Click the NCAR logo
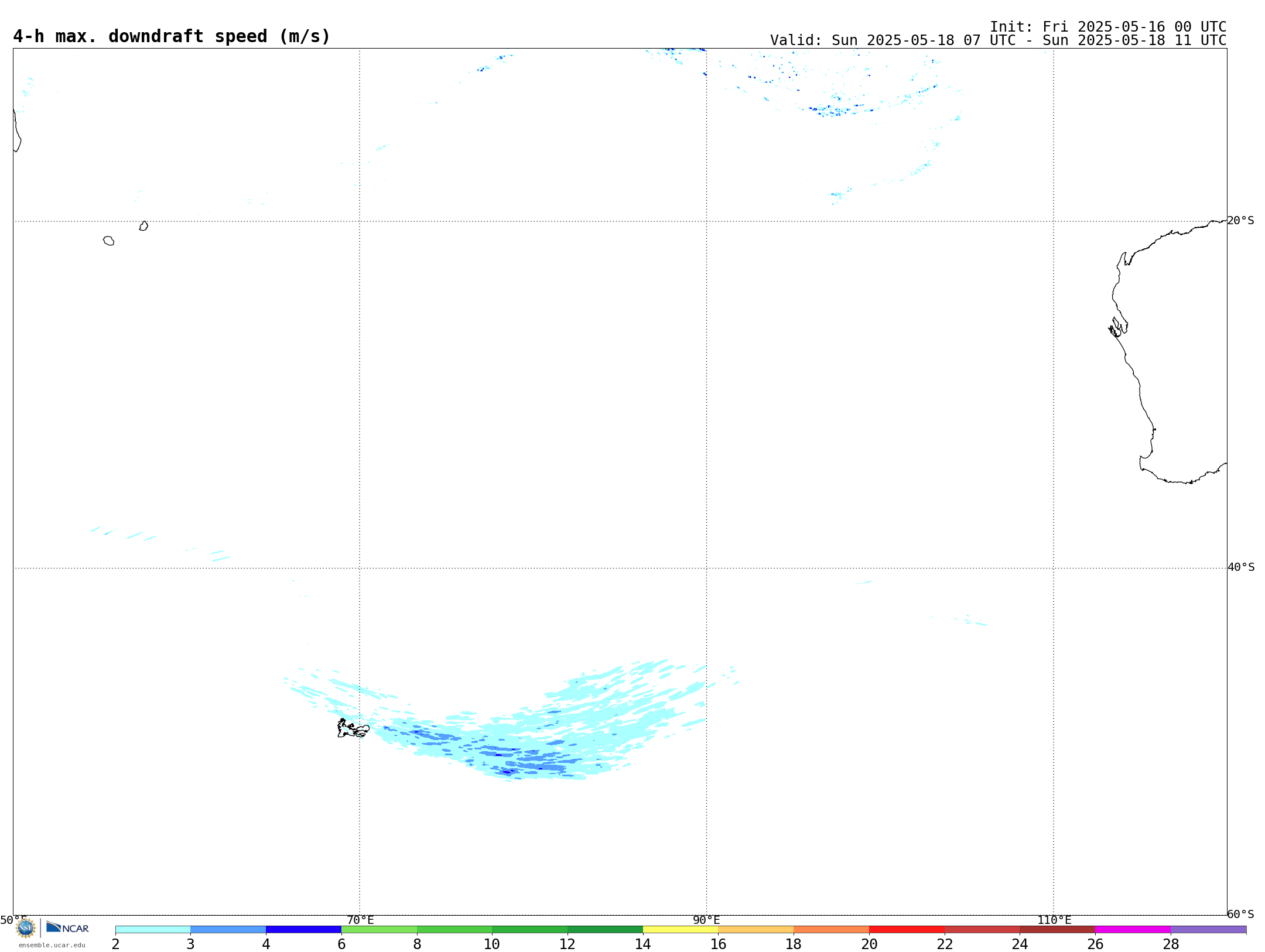 67,927
